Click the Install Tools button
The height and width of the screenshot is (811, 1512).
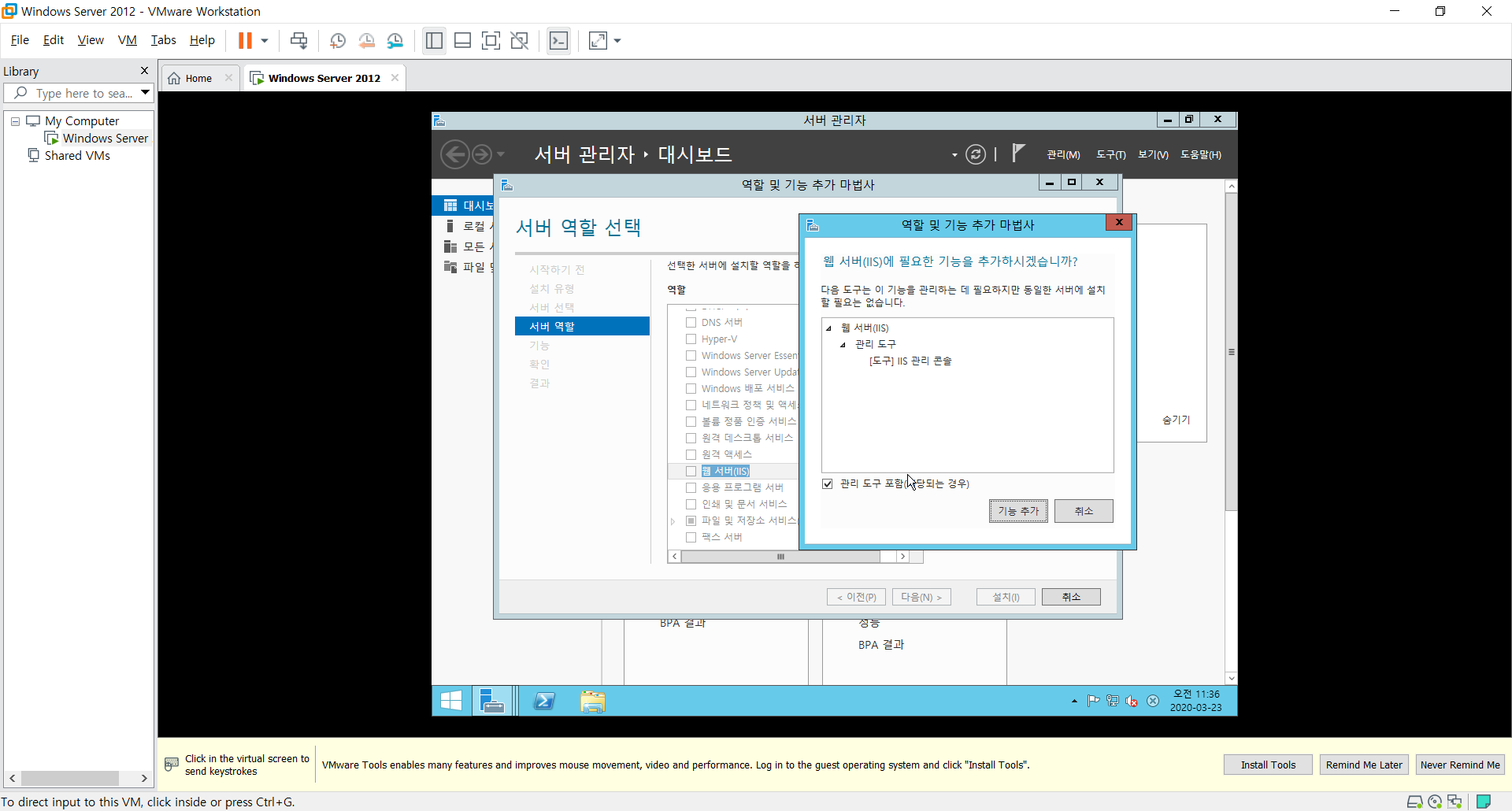tap(1268, 765)
